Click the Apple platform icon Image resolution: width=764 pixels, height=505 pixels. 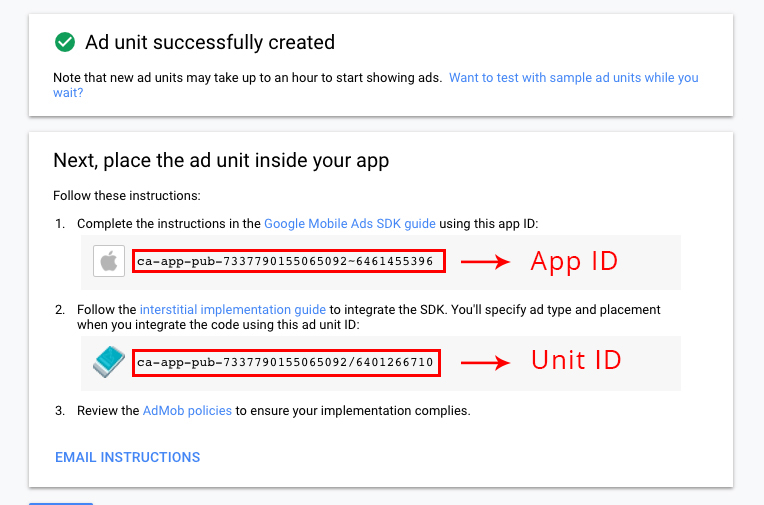(x=109, y=261)
